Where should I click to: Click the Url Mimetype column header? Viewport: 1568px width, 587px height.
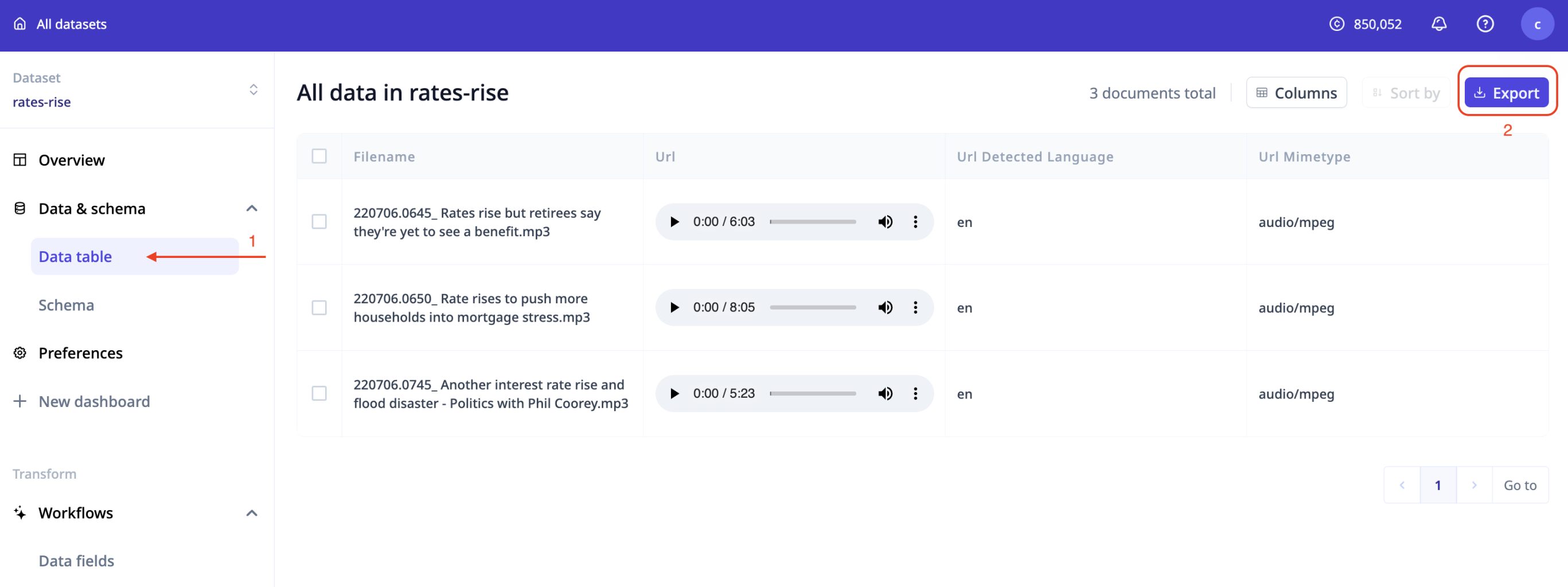(x=1304, y=156)
